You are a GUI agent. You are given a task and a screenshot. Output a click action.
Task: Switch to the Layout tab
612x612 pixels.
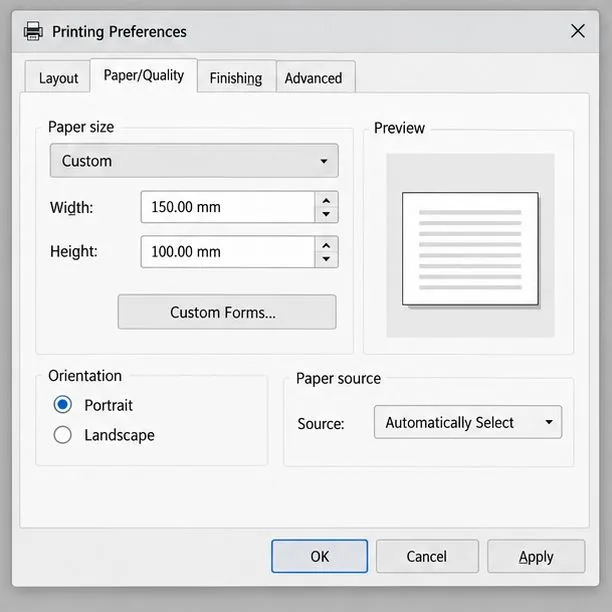(58, 77)
